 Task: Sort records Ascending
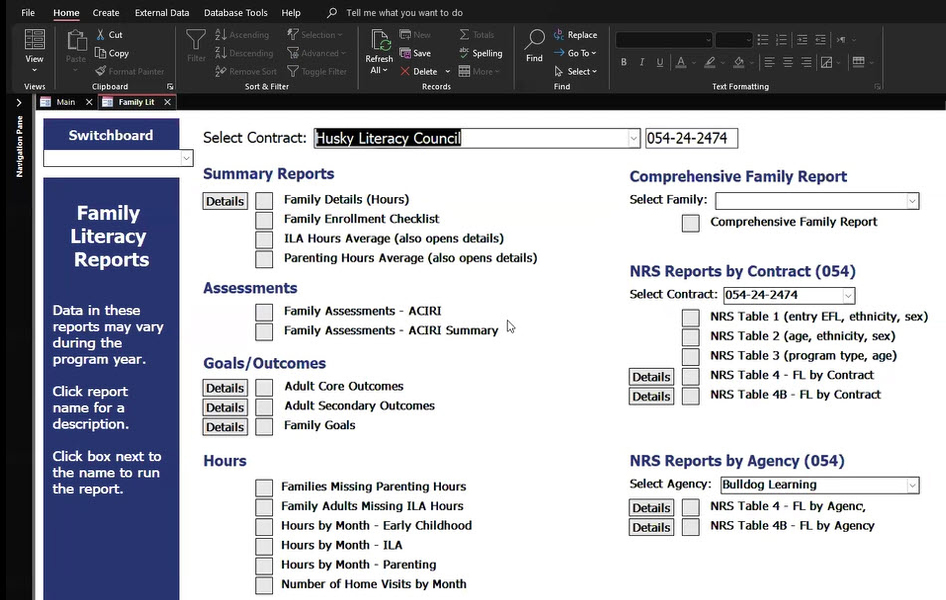point(242,35)
